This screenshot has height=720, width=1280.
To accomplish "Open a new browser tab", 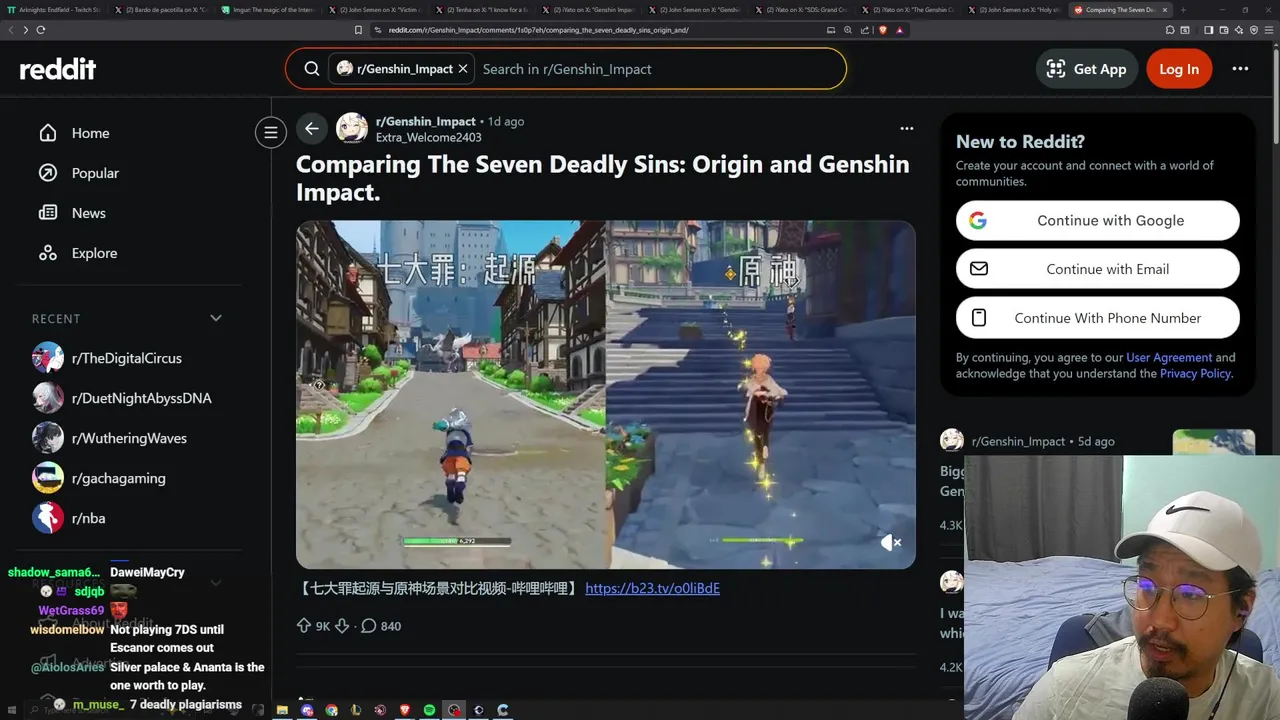I will pos(1183,10).
